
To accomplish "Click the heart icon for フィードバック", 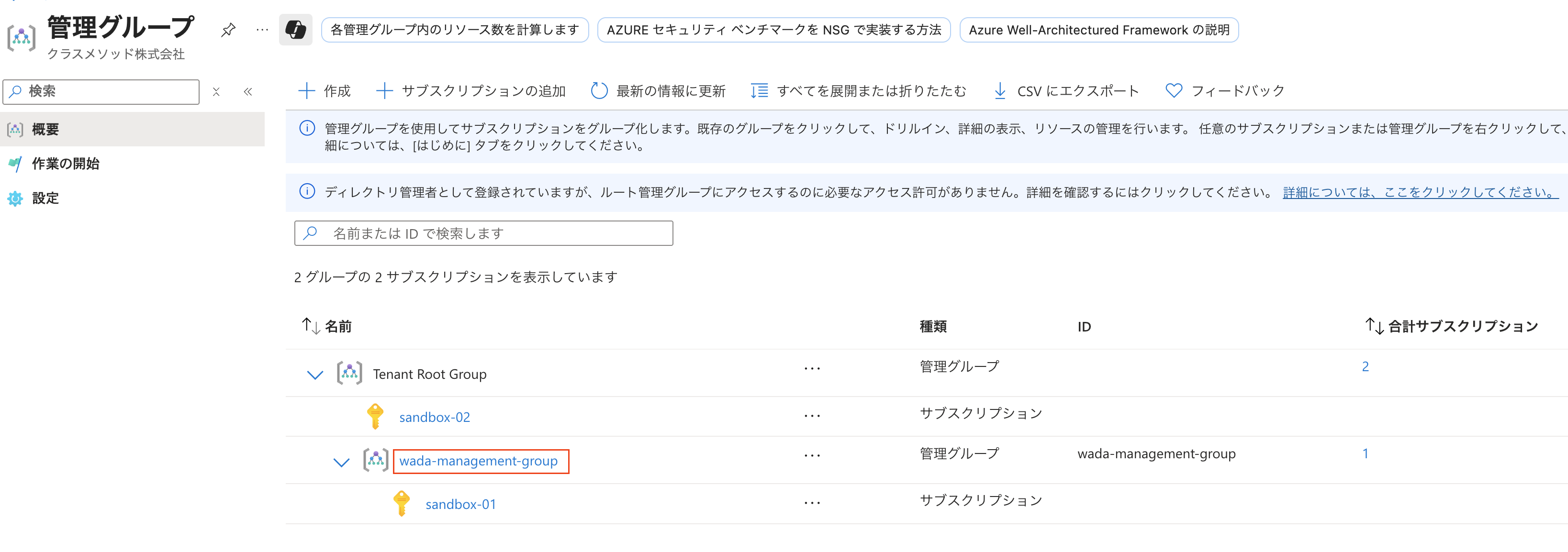I will (1174, 91).
